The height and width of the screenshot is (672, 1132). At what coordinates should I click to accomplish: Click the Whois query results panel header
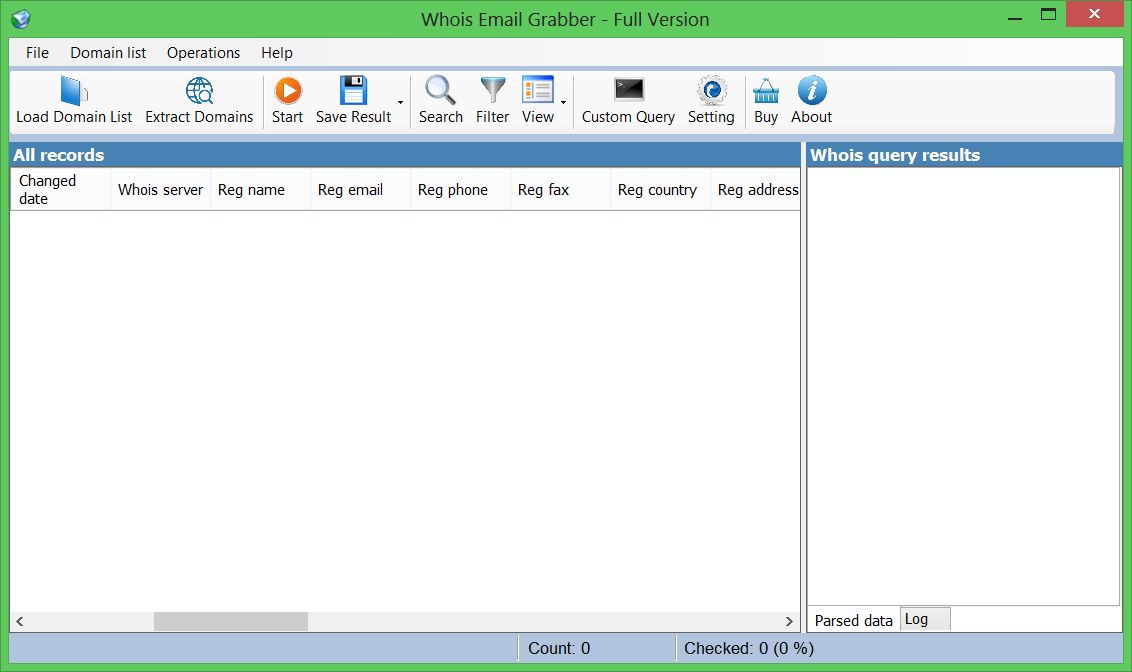click(965, 154)
